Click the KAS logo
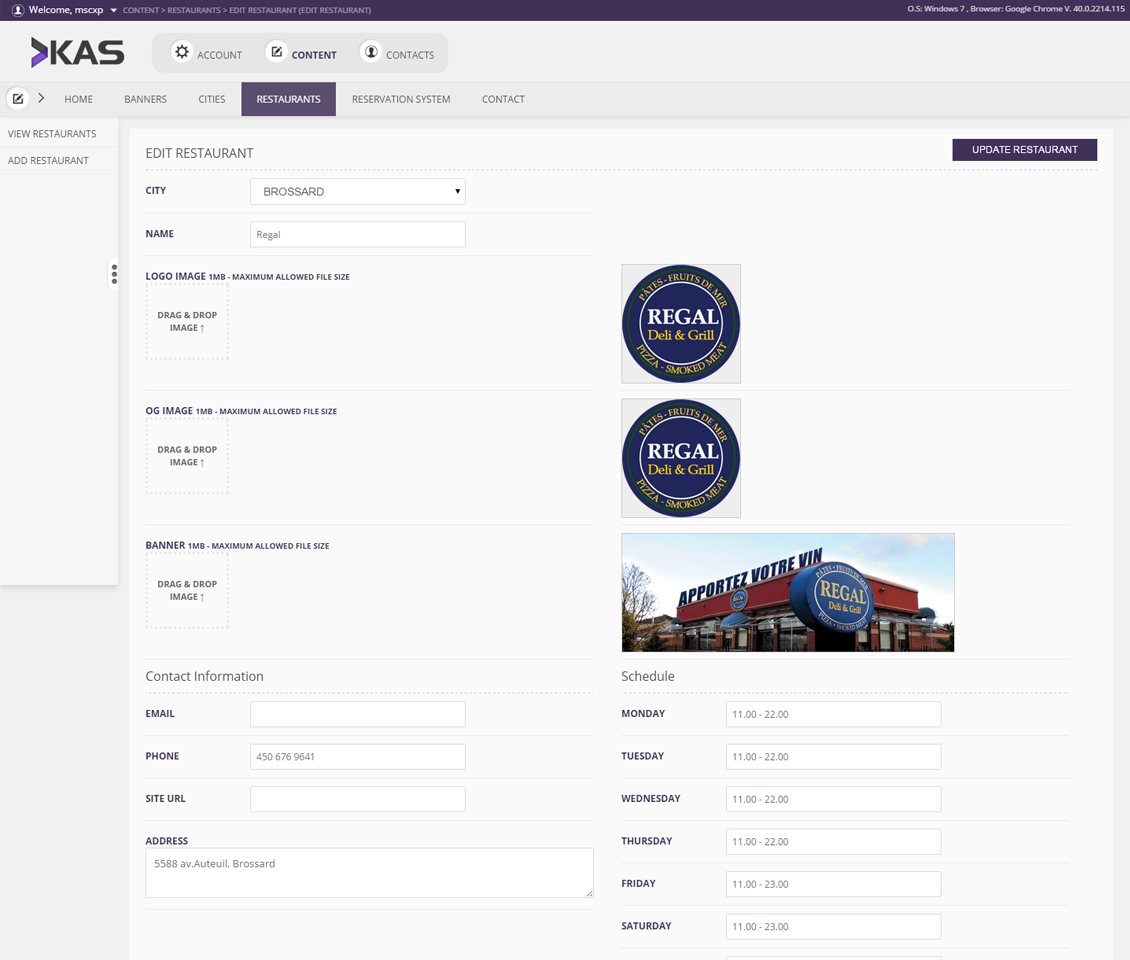1130x960 pixels. pyautogui.click(x=77, y=53)
